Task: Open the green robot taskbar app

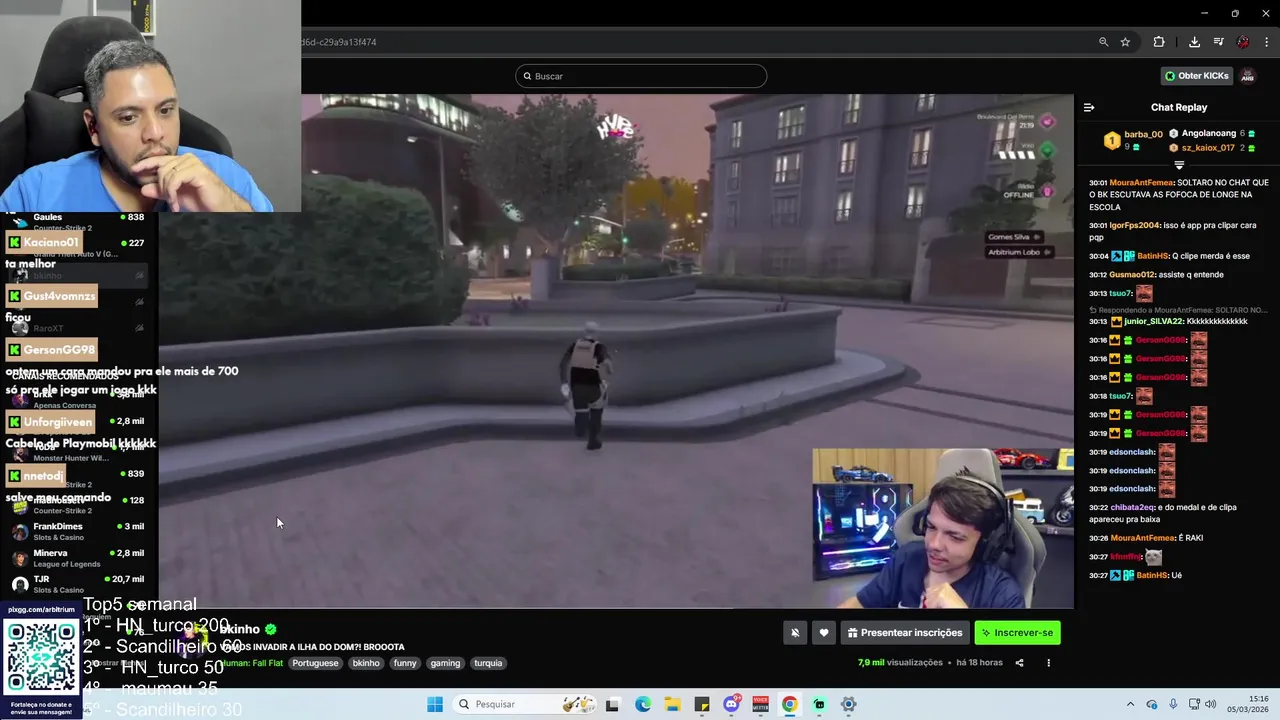Action: tap(819, 704)
